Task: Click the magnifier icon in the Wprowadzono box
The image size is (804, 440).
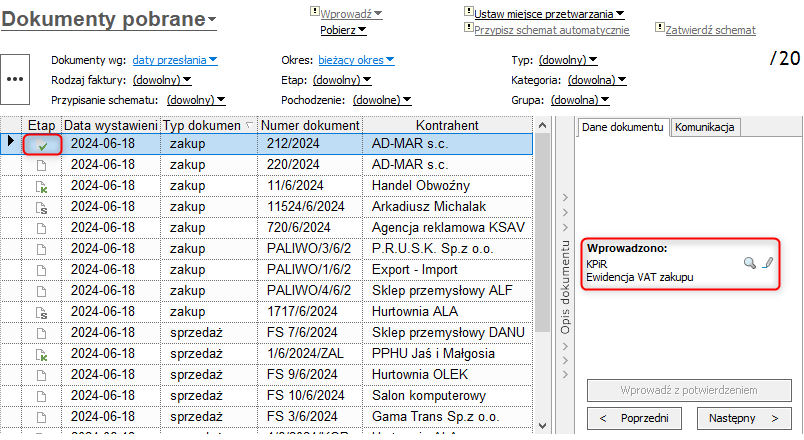Action: (750, 263)
